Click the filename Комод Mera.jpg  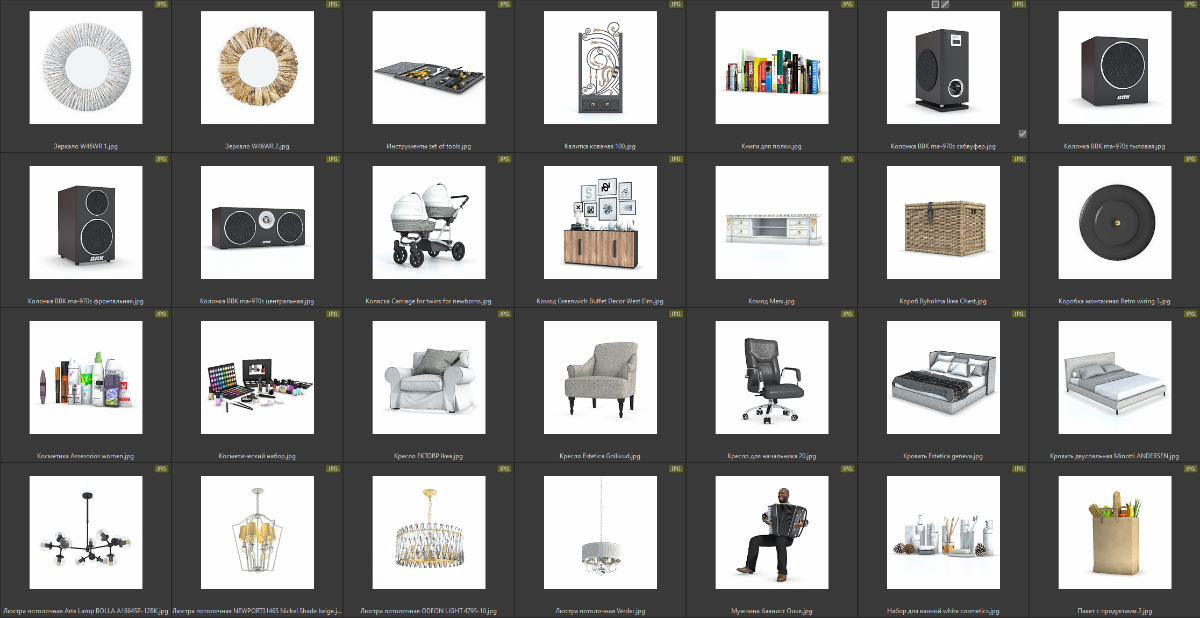click(771, 301)
